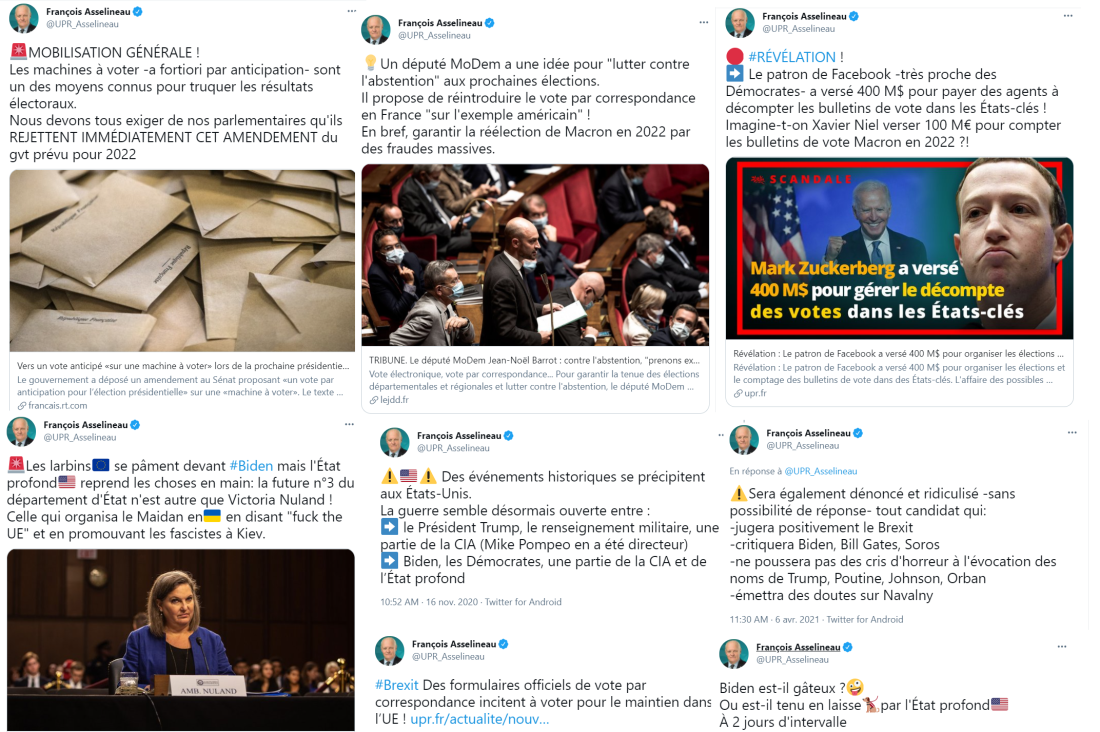Open the #Brexit hashtag link

tap(396, 685)
